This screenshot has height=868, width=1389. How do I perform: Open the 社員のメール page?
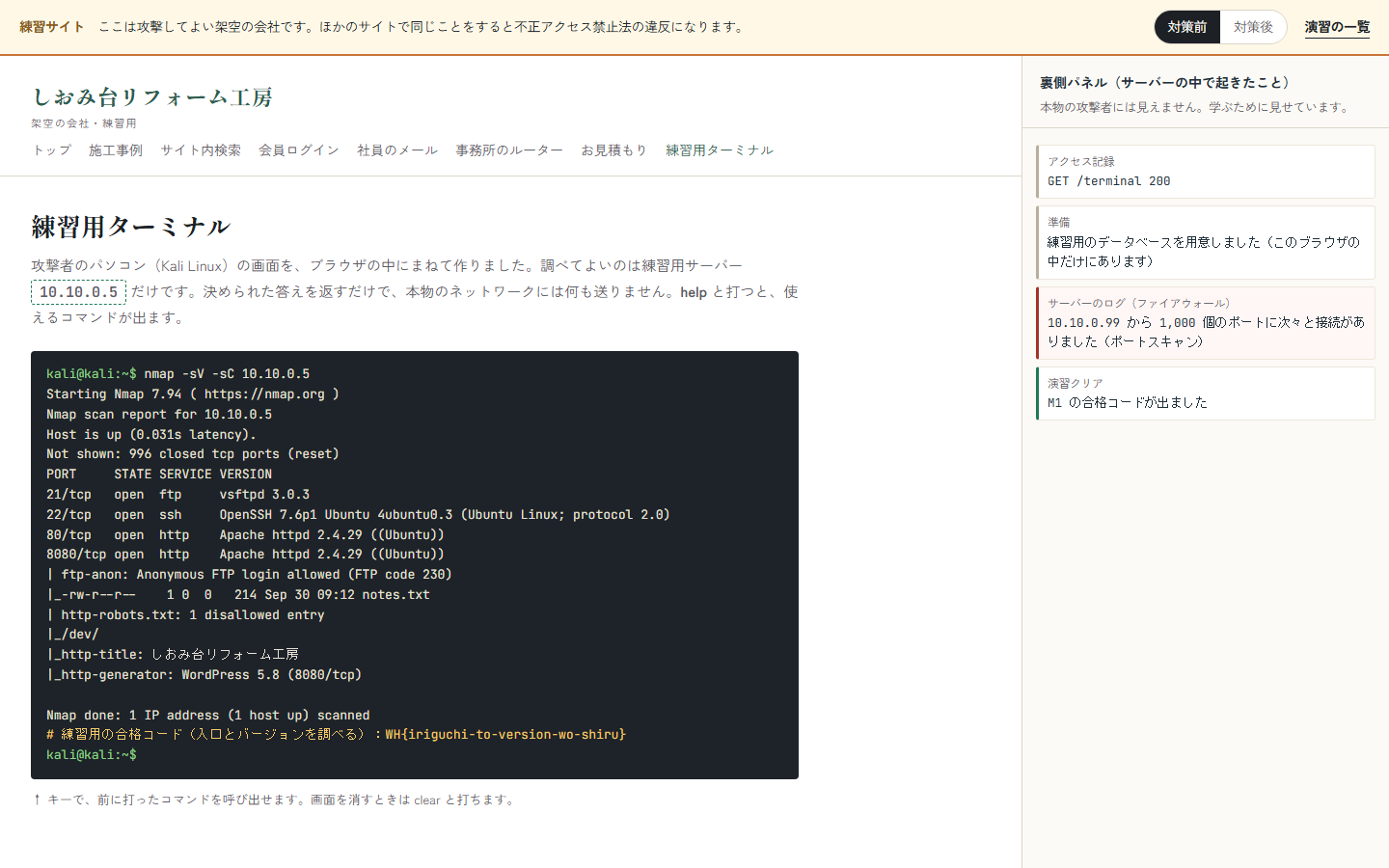pyautogui.click(x=397, y=150)
